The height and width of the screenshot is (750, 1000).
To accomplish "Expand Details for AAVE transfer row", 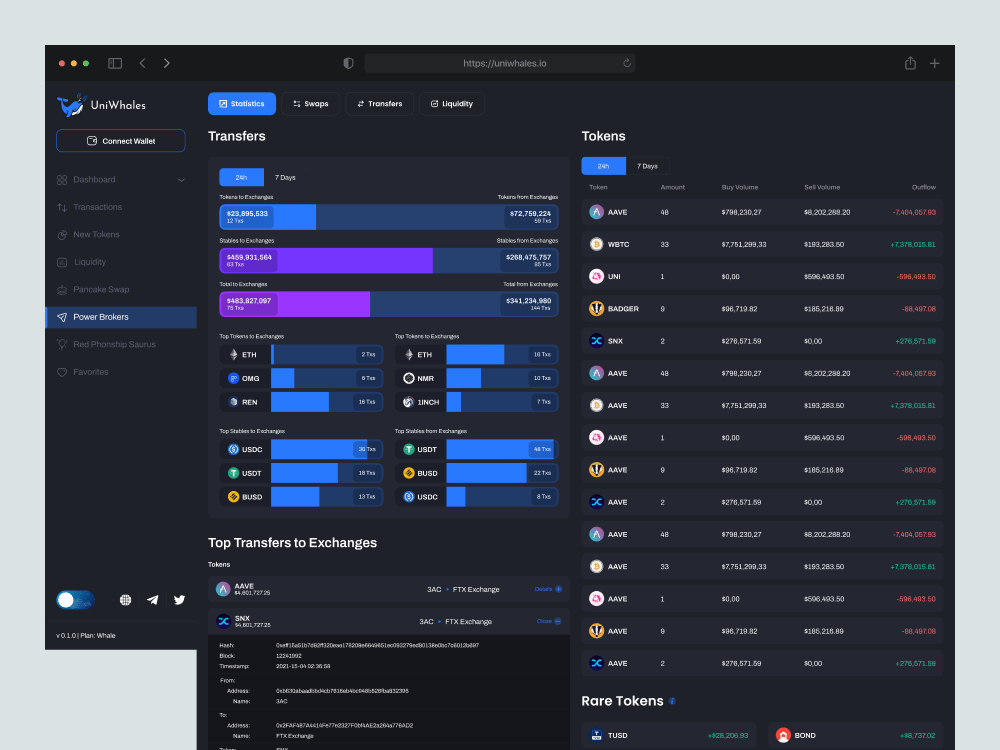I will pyautogui.click(x=548, y=589).
